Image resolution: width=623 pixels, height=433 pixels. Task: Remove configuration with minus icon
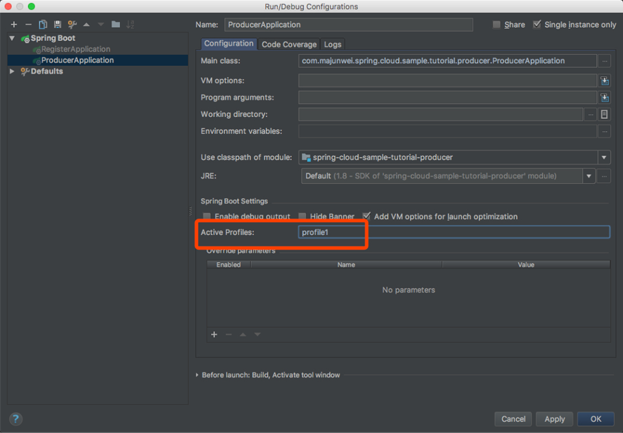pos(28,25)
